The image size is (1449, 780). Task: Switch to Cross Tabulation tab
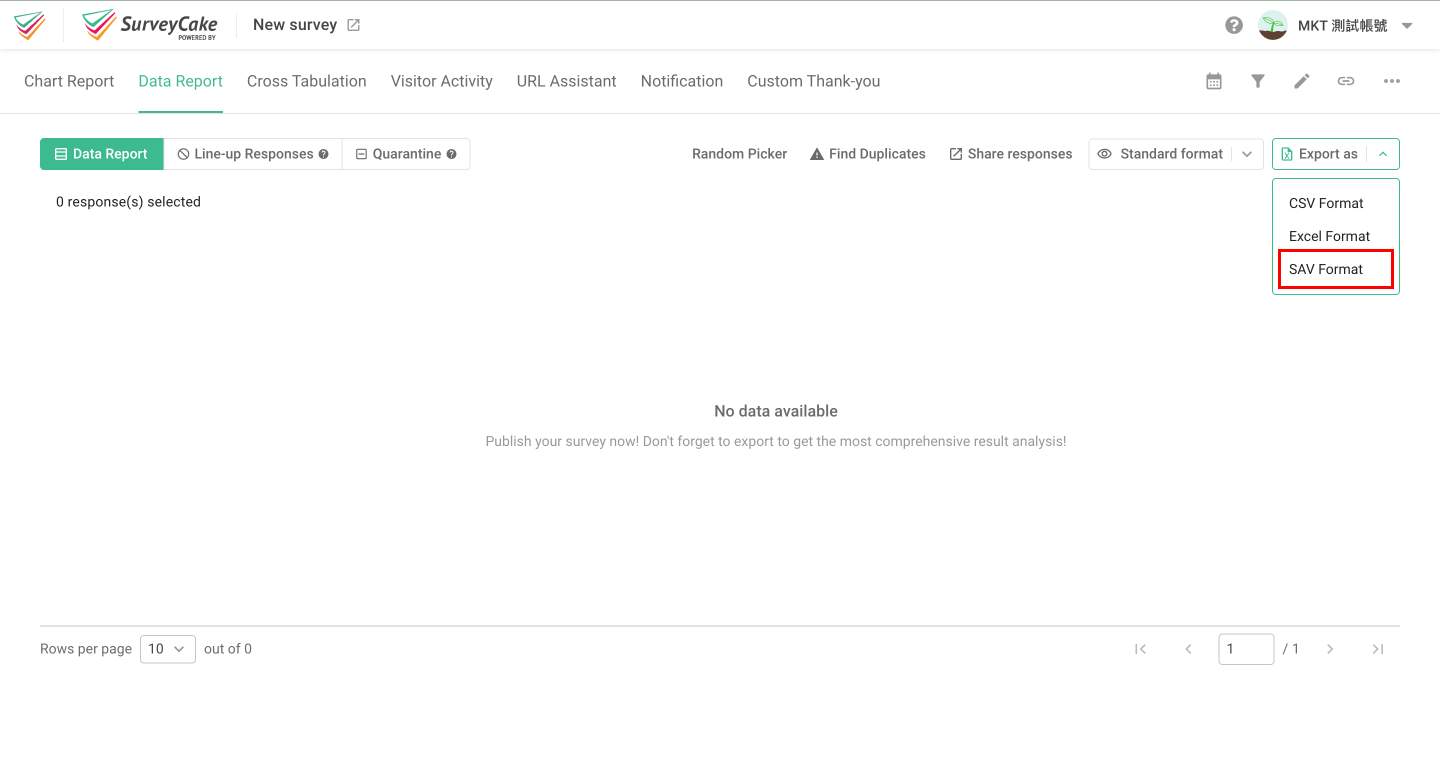click(306, 82)
